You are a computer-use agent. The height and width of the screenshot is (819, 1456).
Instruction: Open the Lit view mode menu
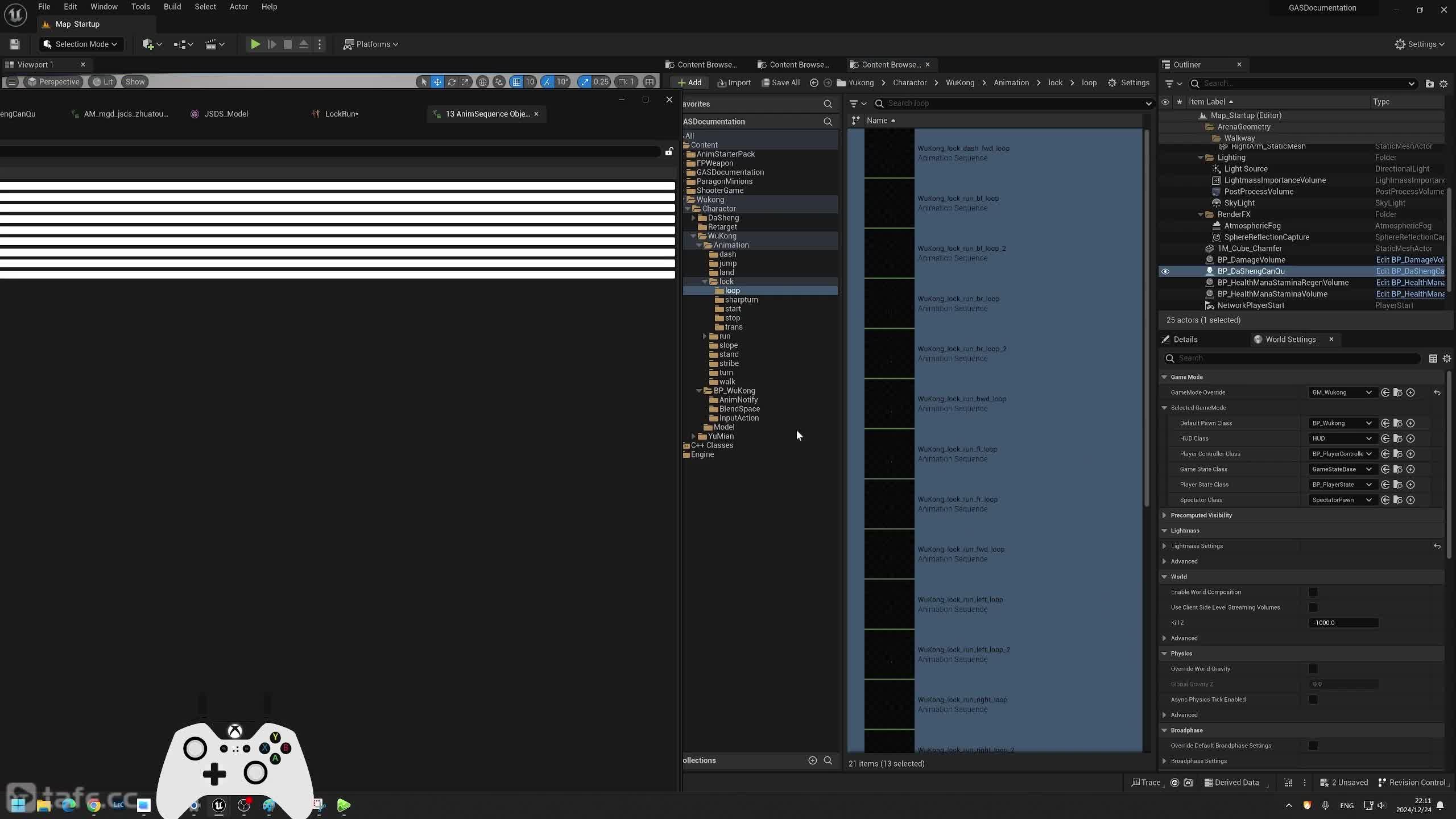tap(103, 82)
